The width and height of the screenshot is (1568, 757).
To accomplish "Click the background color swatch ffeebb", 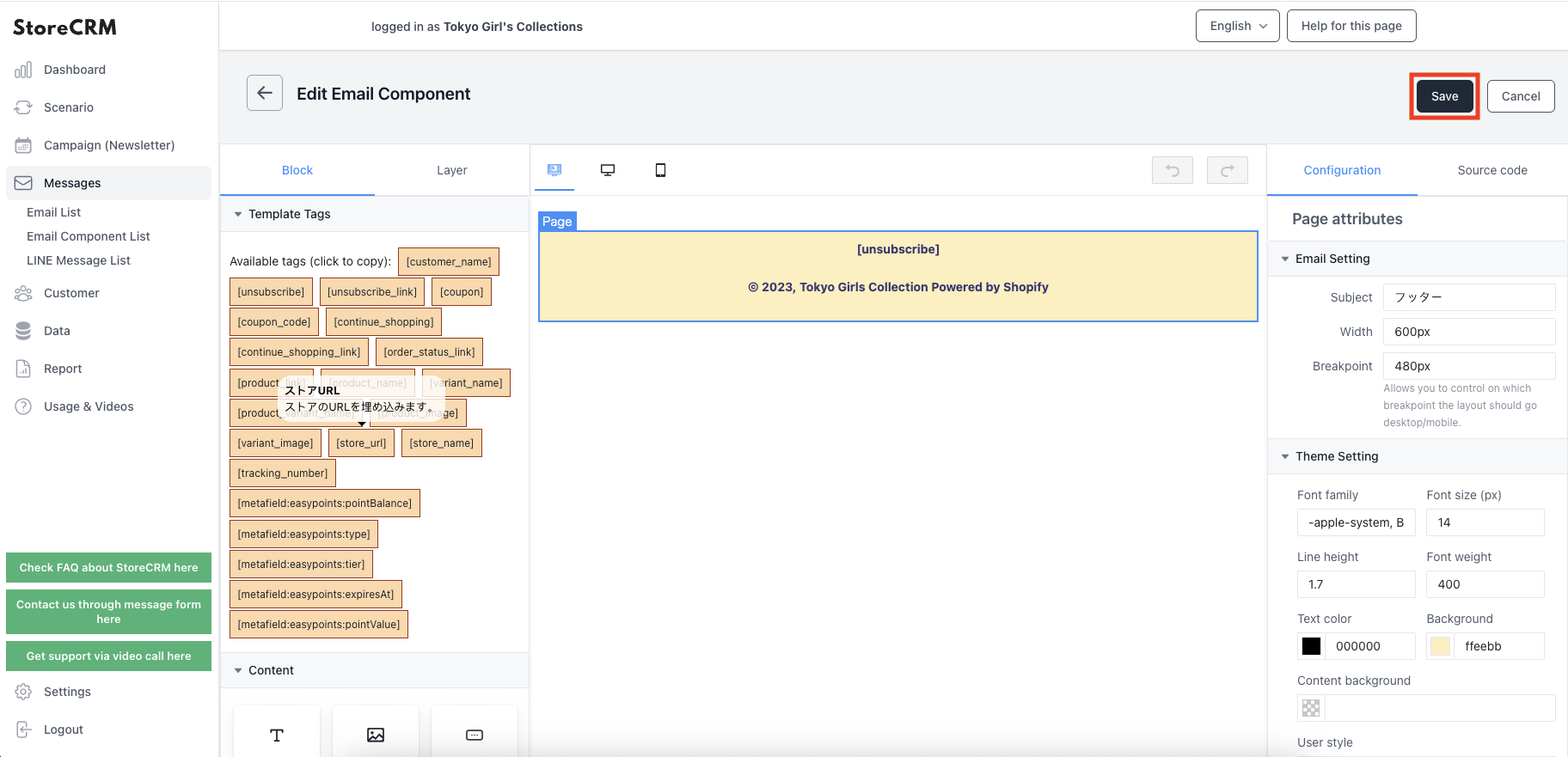I will pyautogui.click(x=1441, y=646).
